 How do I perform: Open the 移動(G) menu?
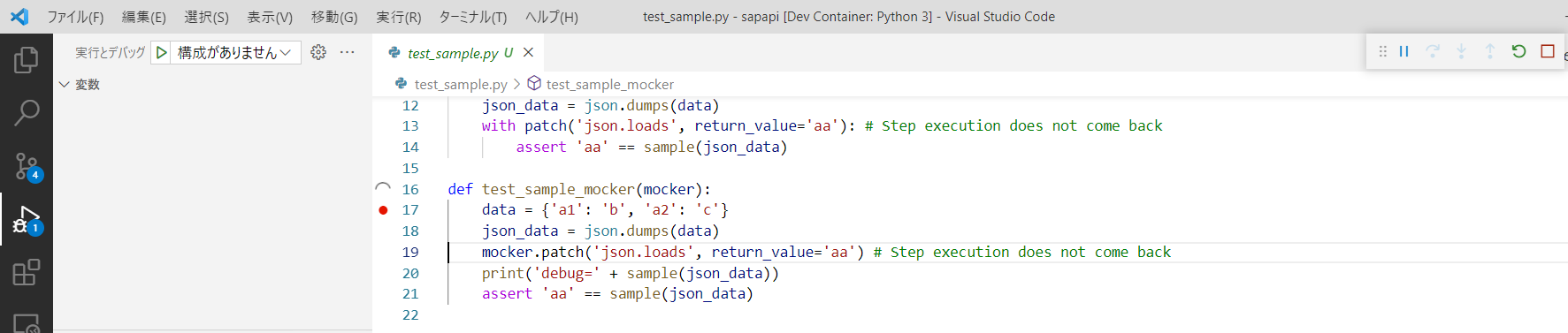pos(334,17)
